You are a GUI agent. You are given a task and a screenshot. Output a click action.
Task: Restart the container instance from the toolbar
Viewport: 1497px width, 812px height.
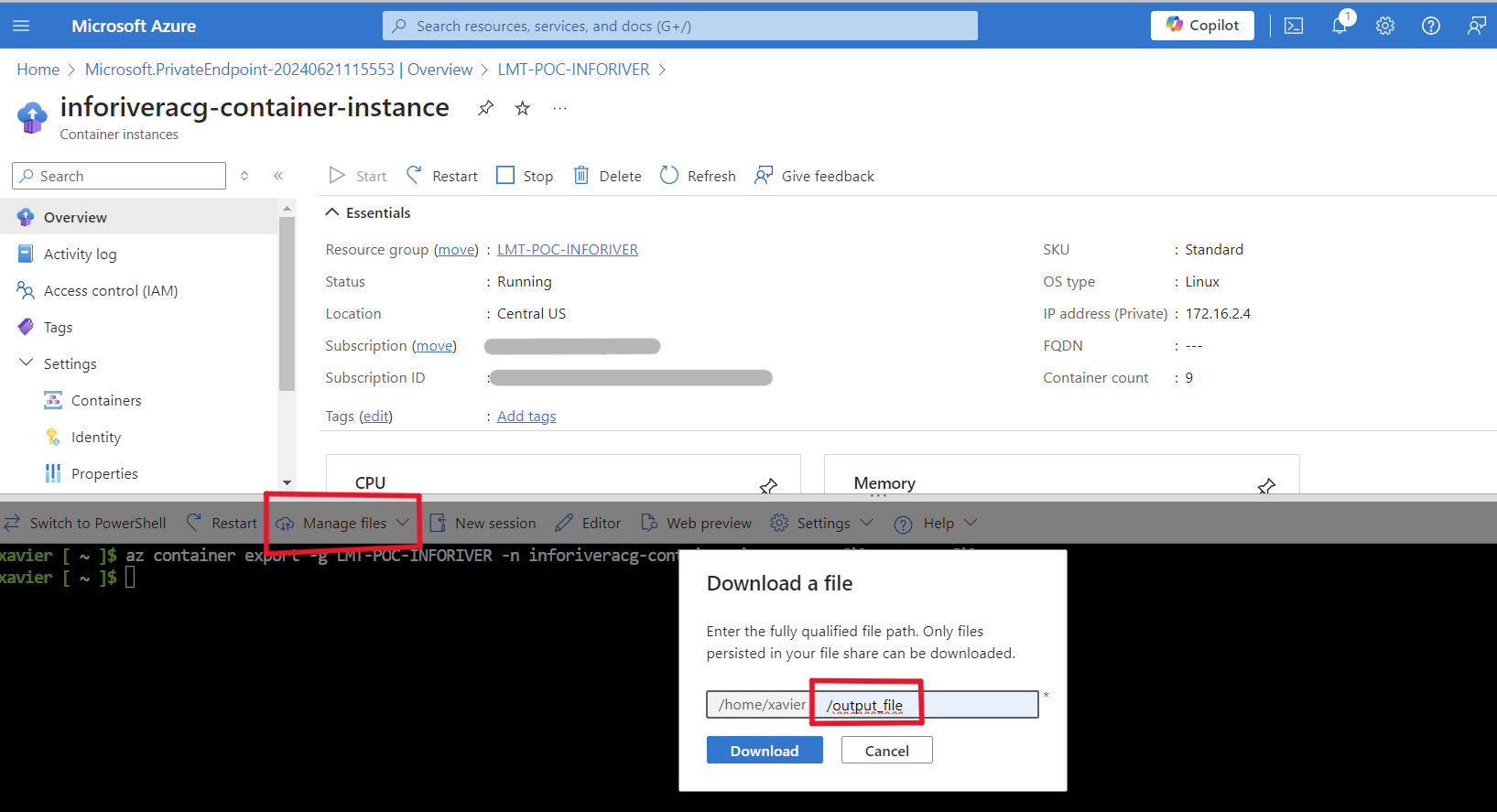[x=442, y=176]
